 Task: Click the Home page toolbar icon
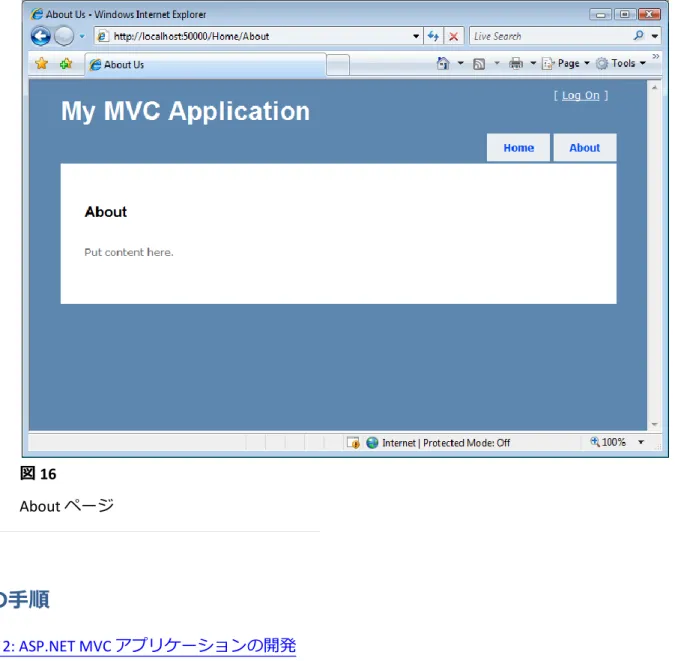[443, 63]
